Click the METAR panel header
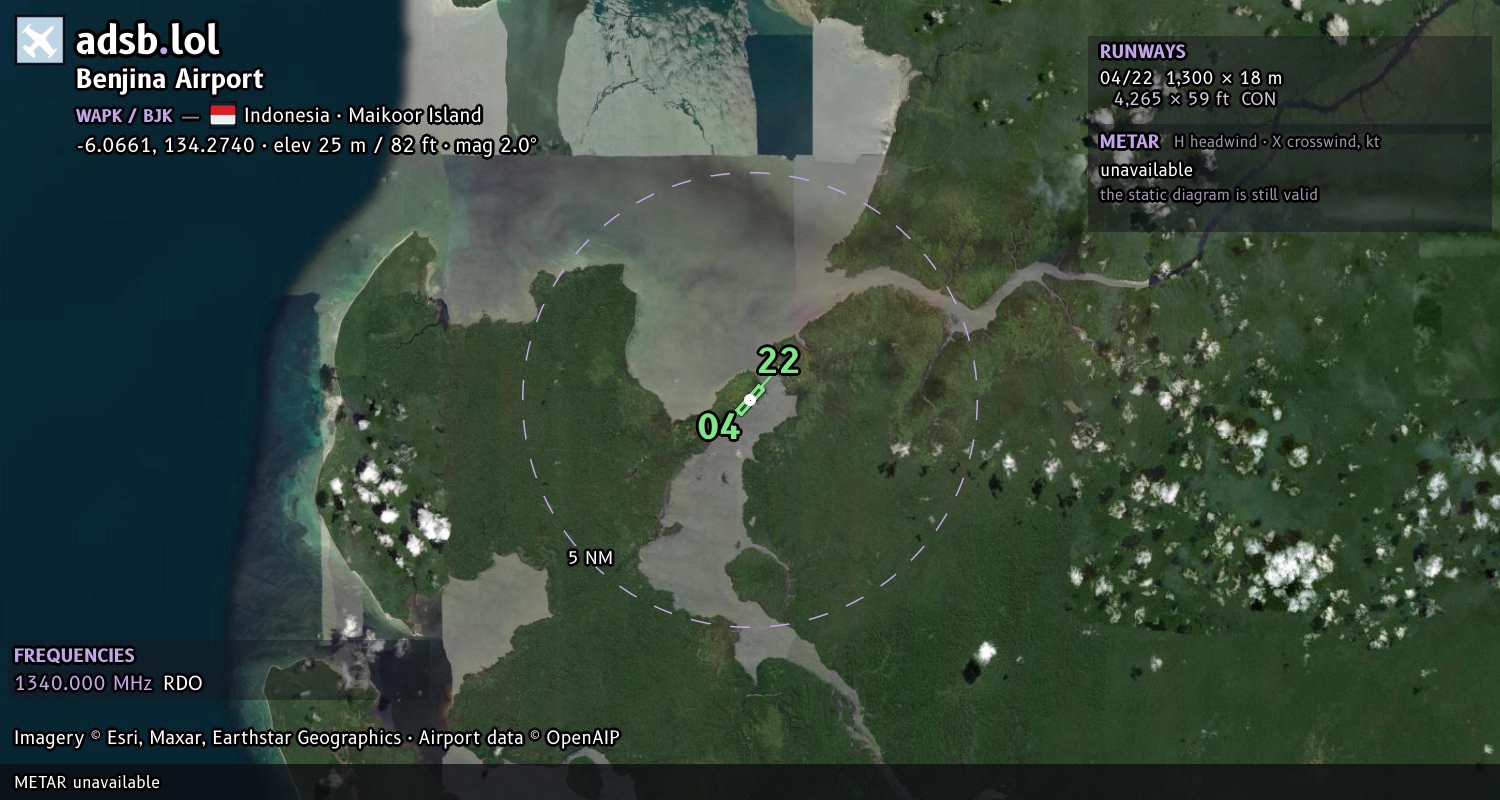Screen dimensions: 1500x800 [x=1129, y=142]
